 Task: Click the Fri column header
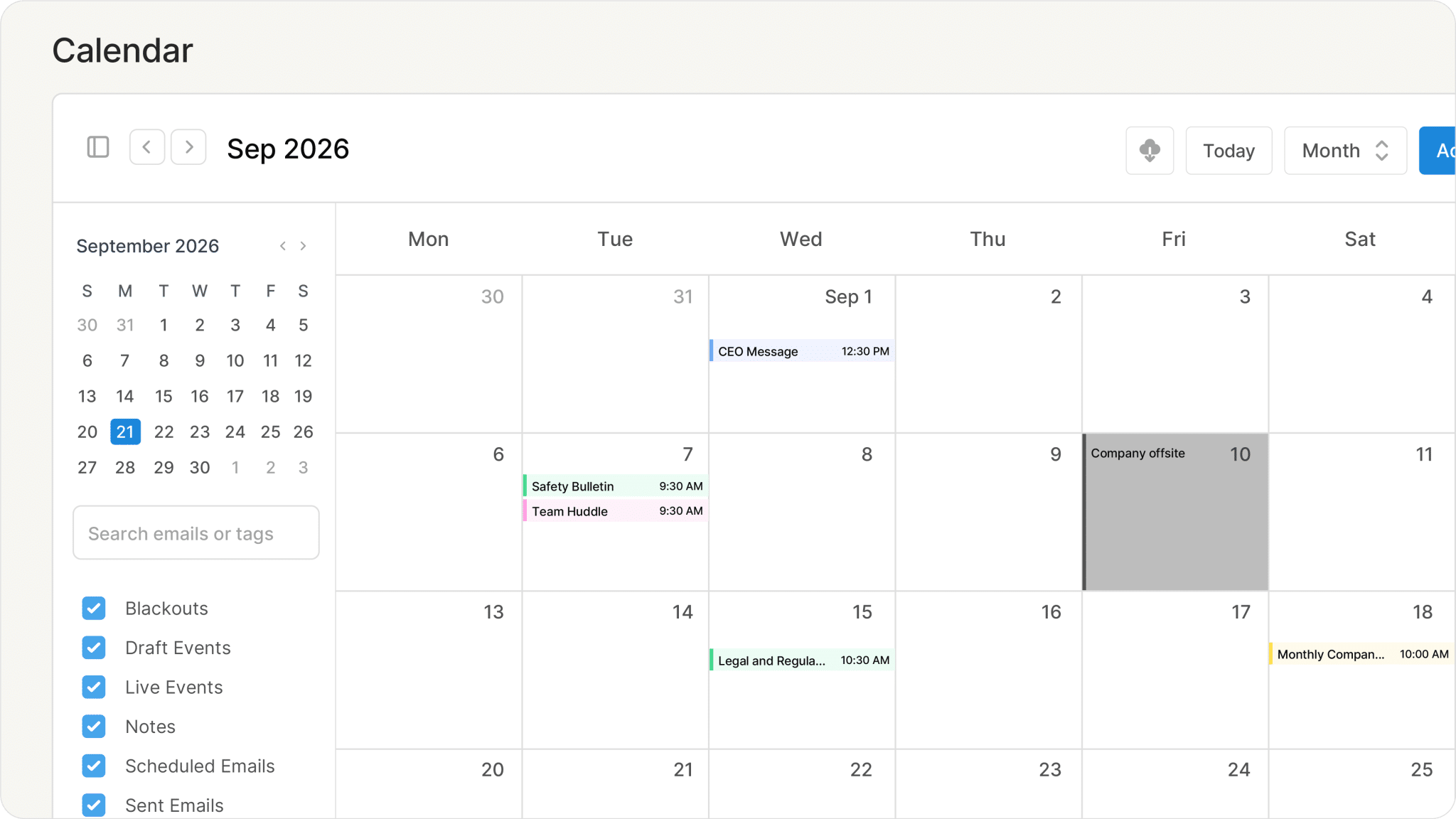pyautogui.click(x=1174, y=239)
